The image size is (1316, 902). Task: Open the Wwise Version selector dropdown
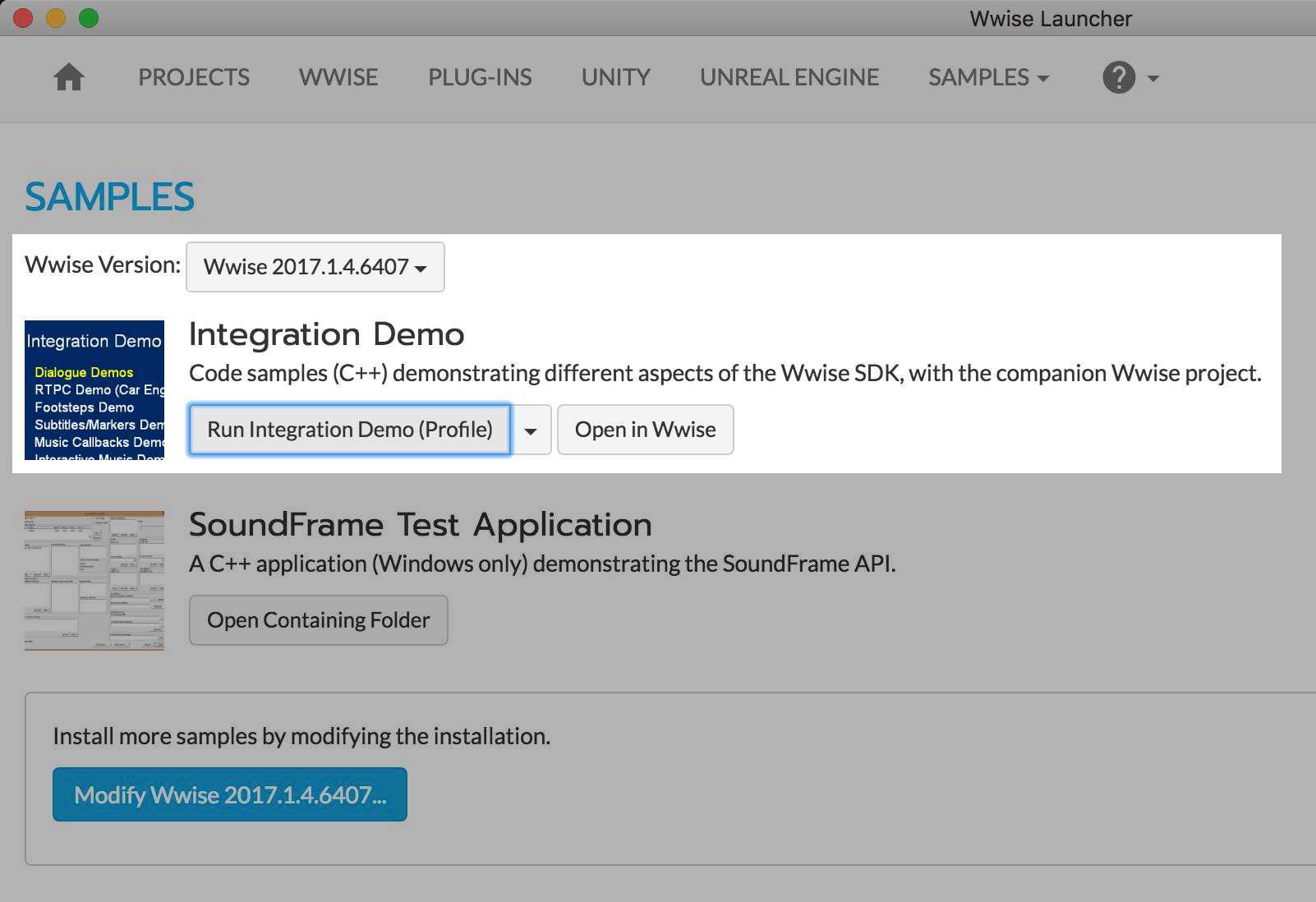coord(315,267)
